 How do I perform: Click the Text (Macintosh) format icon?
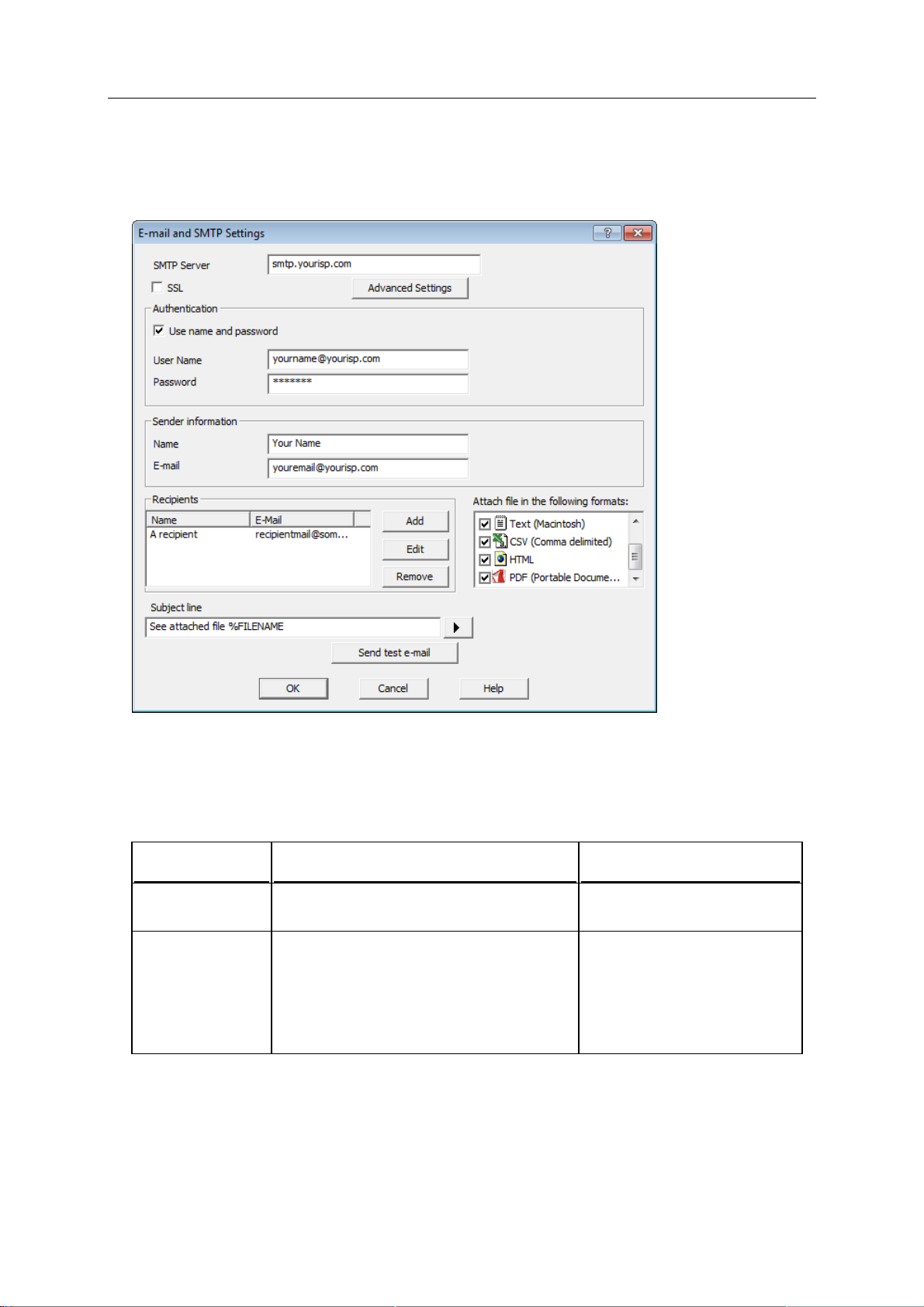(x=500, y=524)
